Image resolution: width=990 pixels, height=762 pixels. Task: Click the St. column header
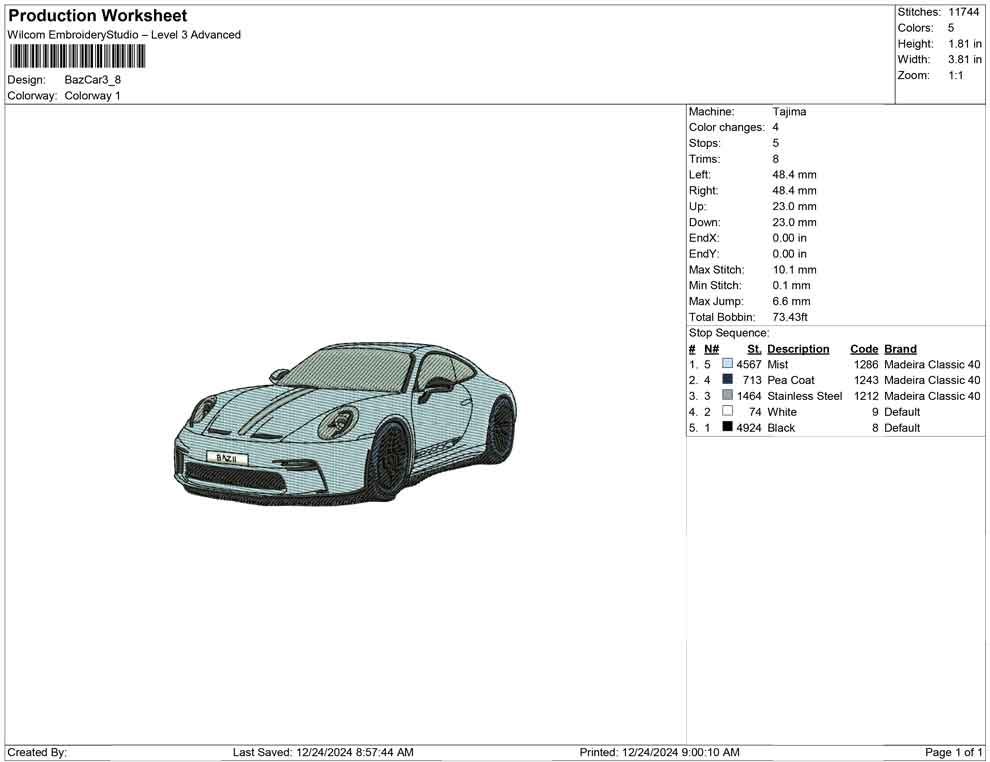coord(754,349)
